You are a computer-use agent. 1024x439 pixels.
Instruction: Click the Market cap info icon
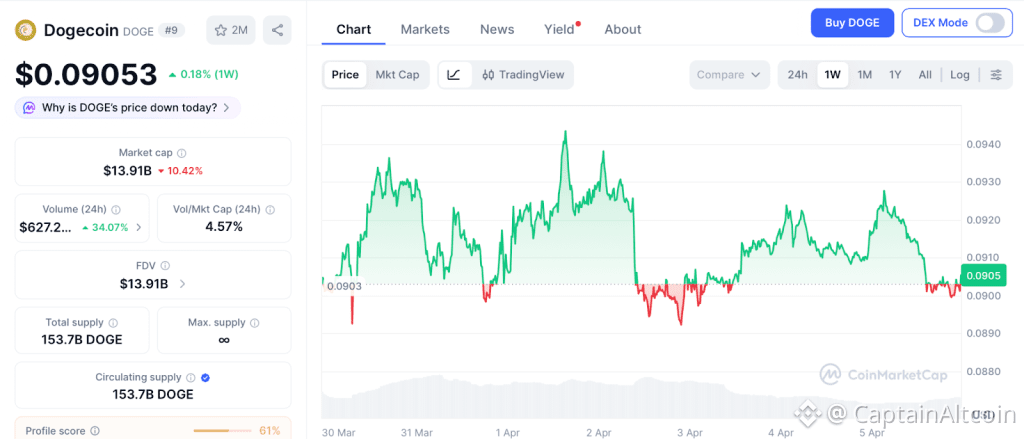click(x=181, y=153)
